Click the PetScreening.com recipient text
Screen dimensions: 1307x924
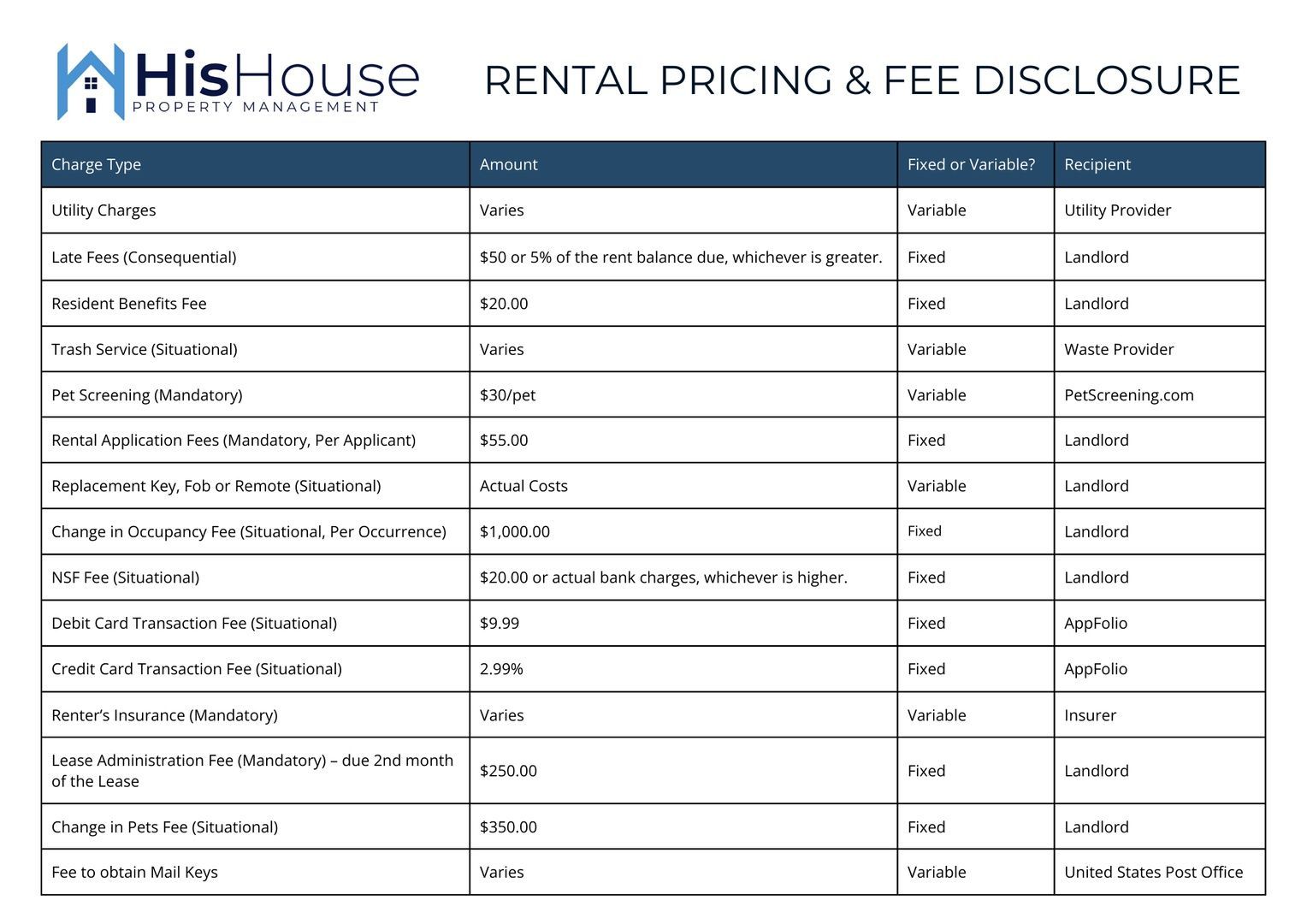1128,395
